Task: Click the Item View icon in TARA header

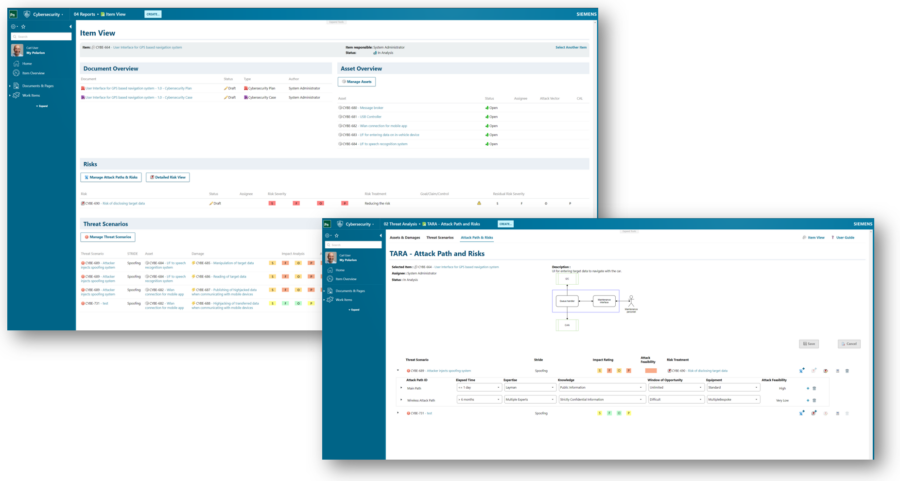Action: click(x=805, y=237)
